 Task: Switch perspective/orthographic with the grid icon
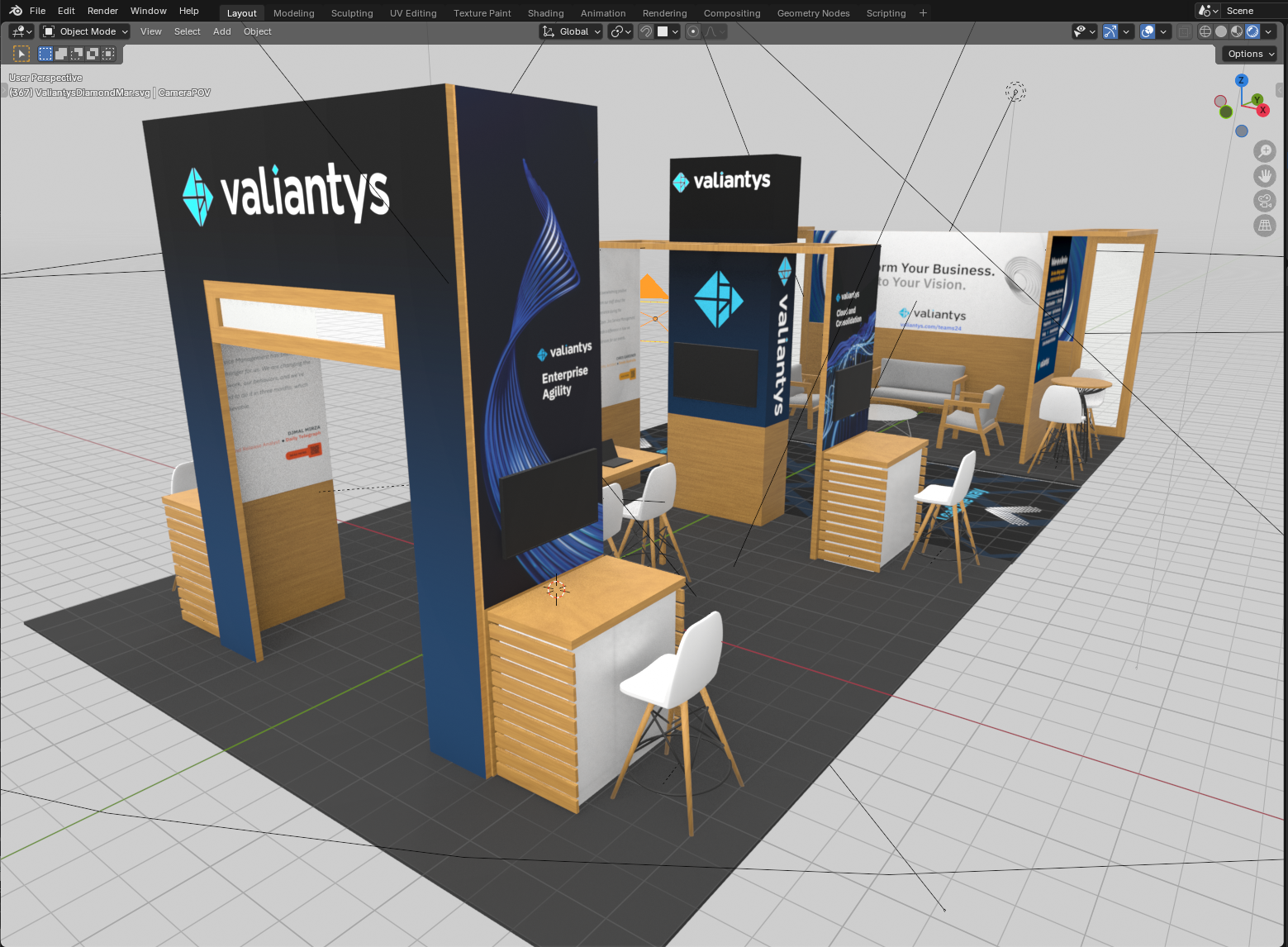click(x=1265, y=225)
